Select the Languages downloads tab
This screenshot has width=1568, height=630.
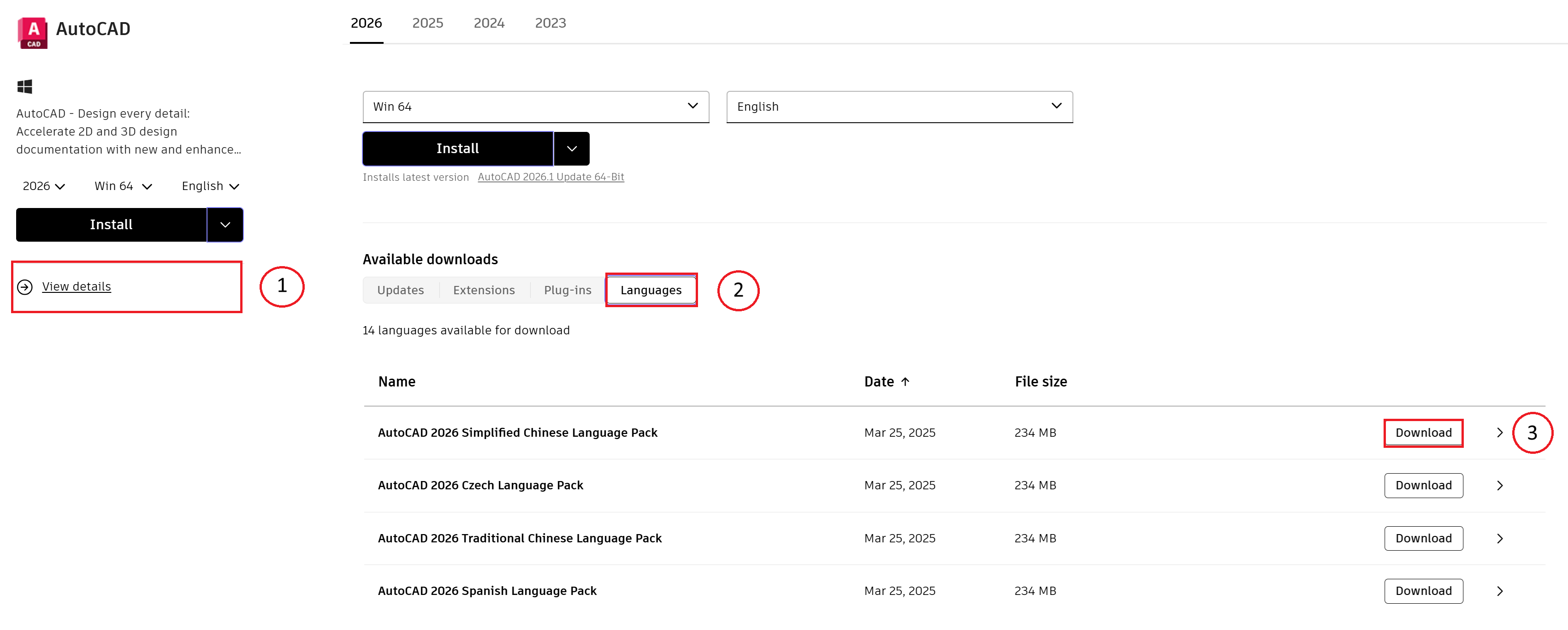[651, 291]
